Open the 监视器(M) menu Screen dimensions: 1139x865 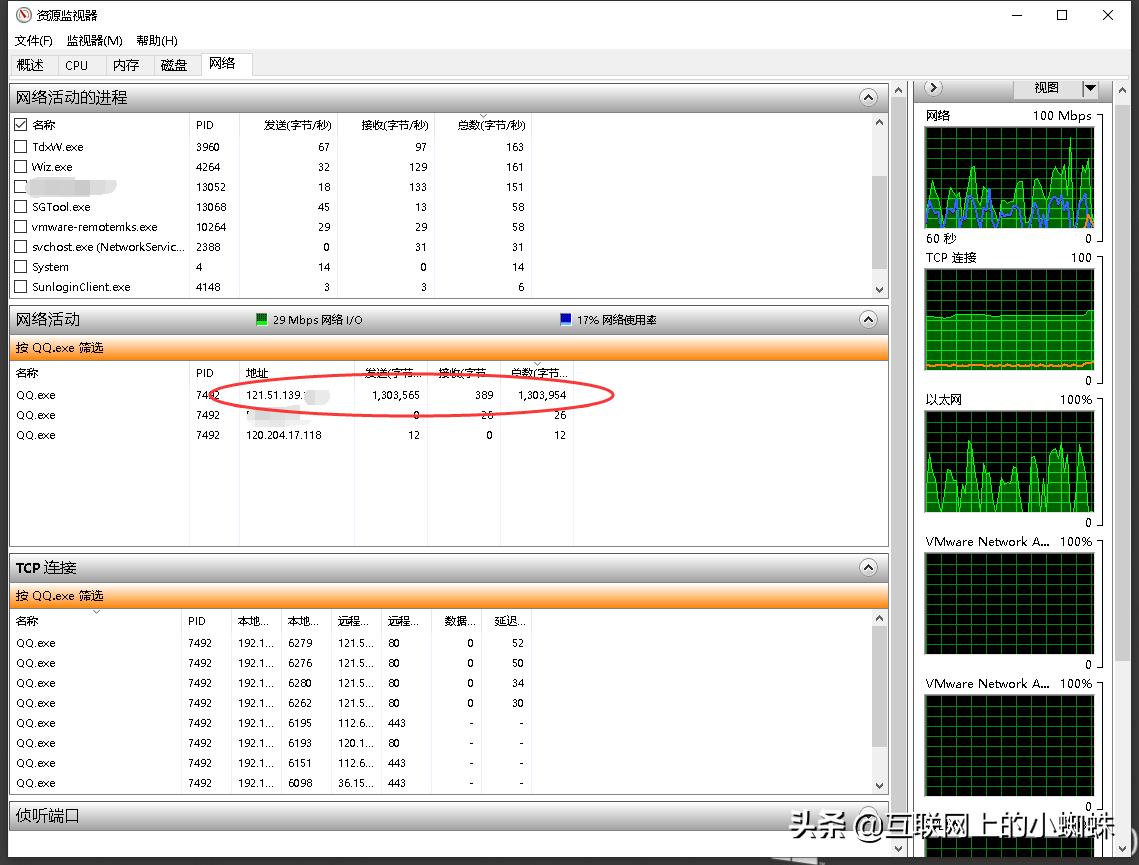coord(94,41)
